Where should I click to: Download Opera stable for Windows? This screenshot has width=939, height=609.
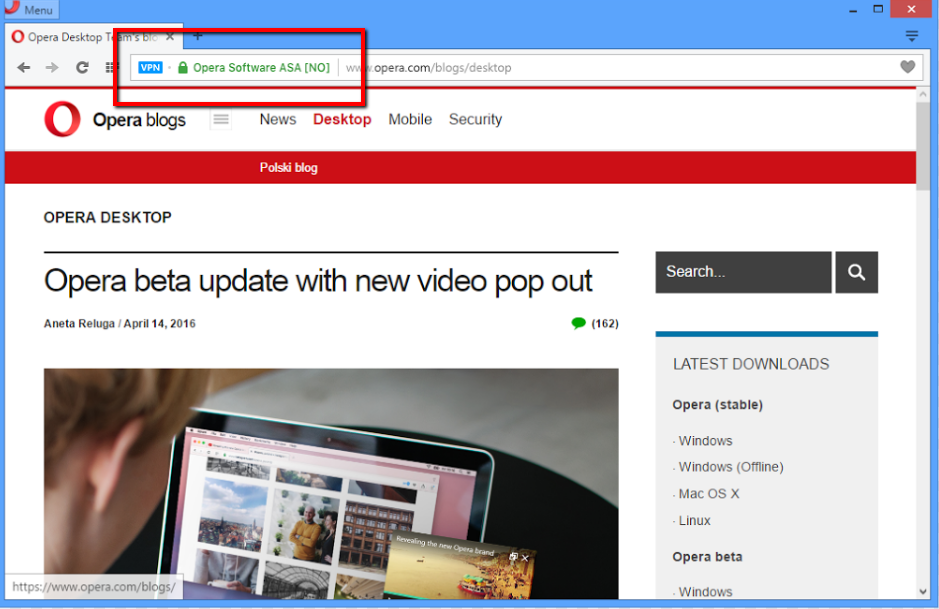click(705, 441)
